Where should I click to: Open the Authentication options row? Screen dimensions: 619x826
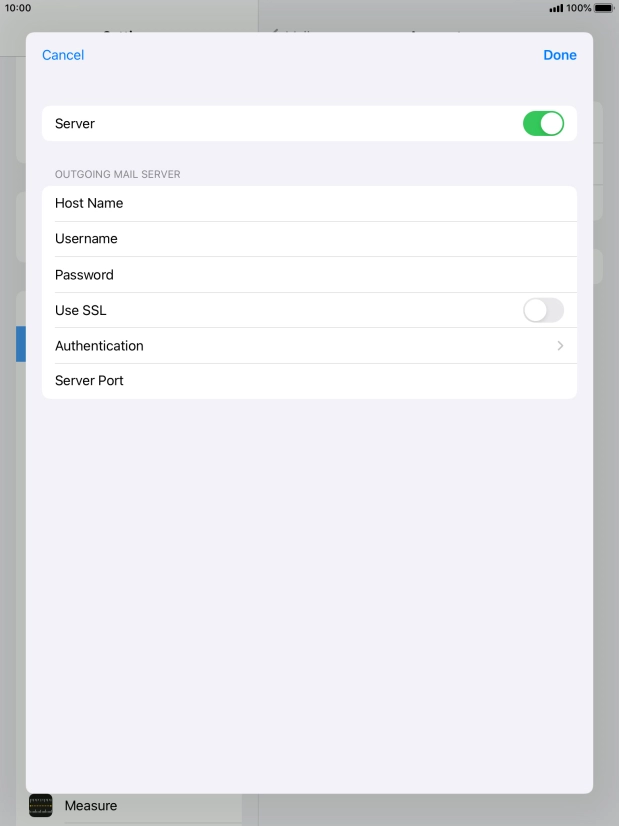point(309,346)
